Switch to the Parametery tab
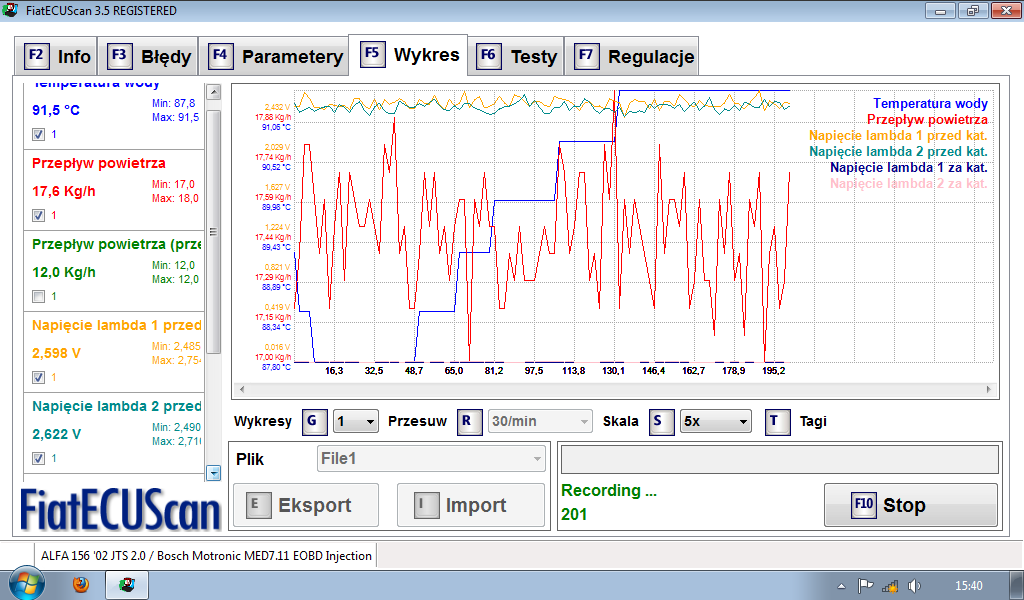 [273, 56]
